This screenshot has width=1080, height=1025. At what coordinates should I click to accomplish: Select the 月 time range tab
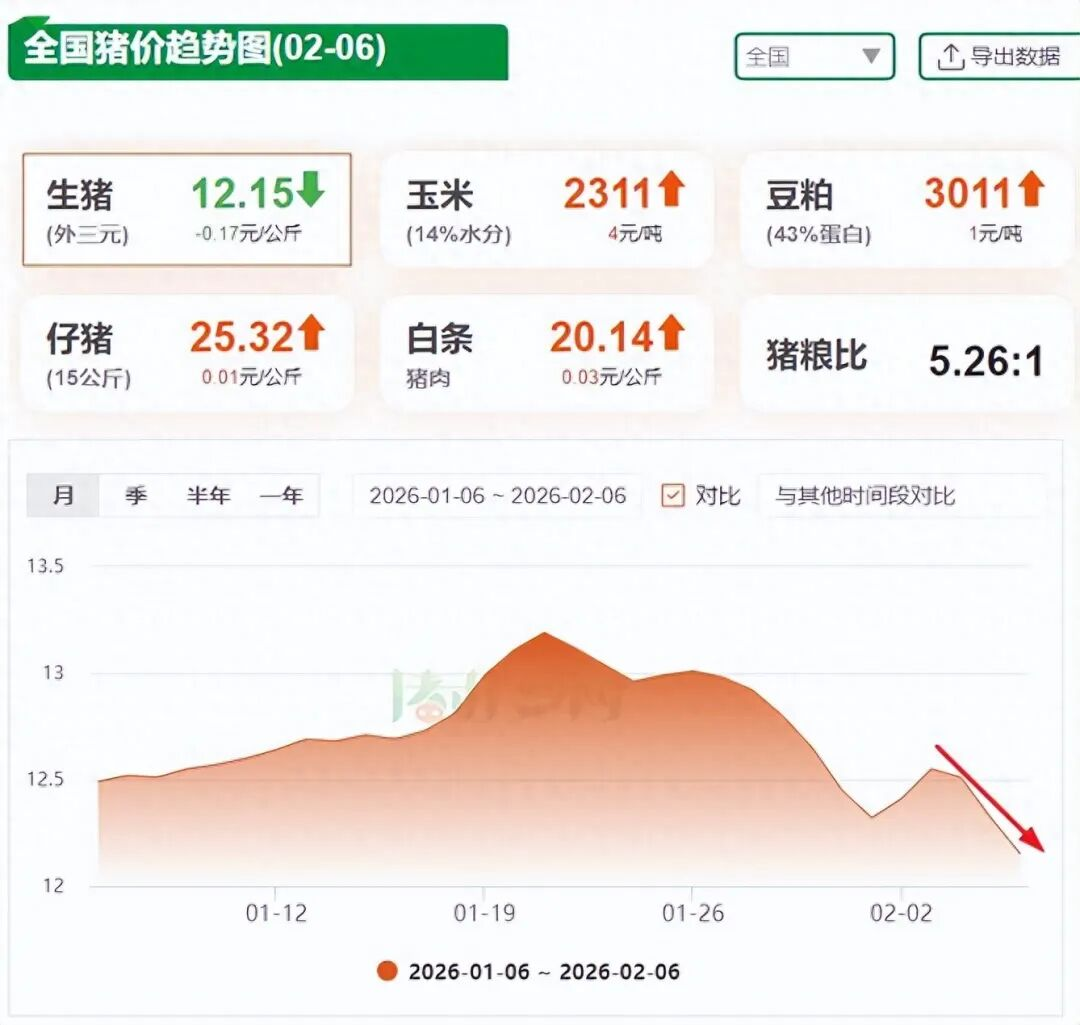pos(63,496)
